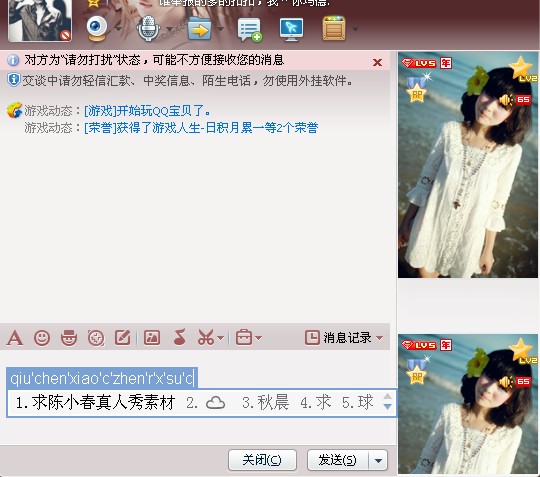Choose candidate 4 求
The width and height of the screenshot is (540, 477).
click(x=316, y=402)
